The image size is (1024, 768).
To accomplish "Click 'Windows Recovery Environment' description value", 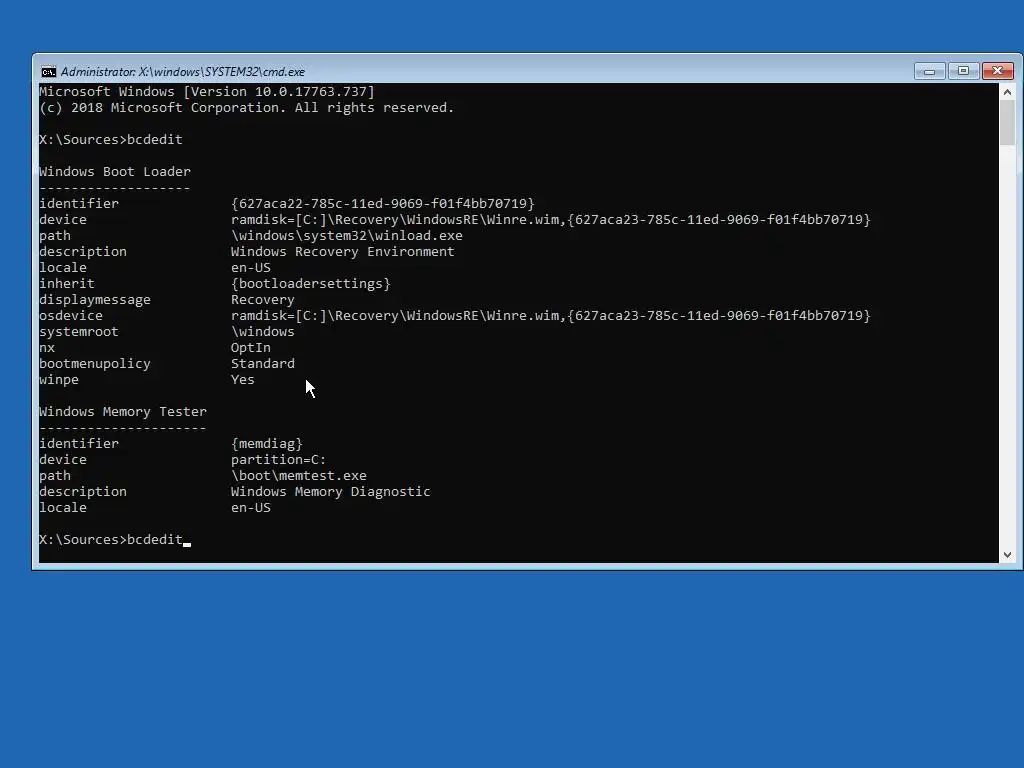I will (x=342, y=251).
